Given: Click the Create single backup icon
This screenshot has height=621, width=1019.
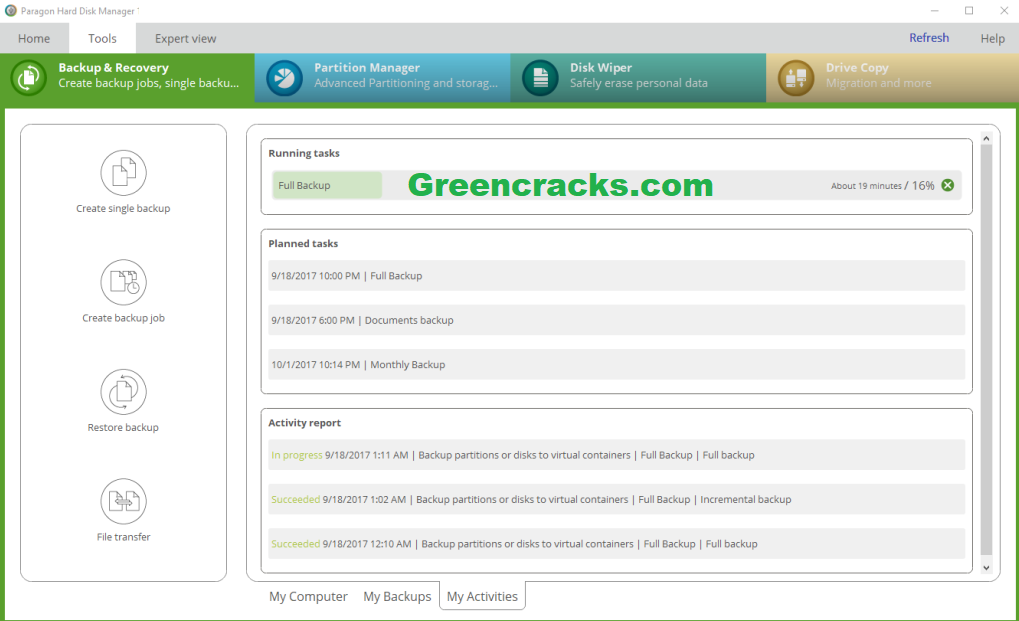Looking at the screenshot, I should pyautogui.click(x=123, y=173).
